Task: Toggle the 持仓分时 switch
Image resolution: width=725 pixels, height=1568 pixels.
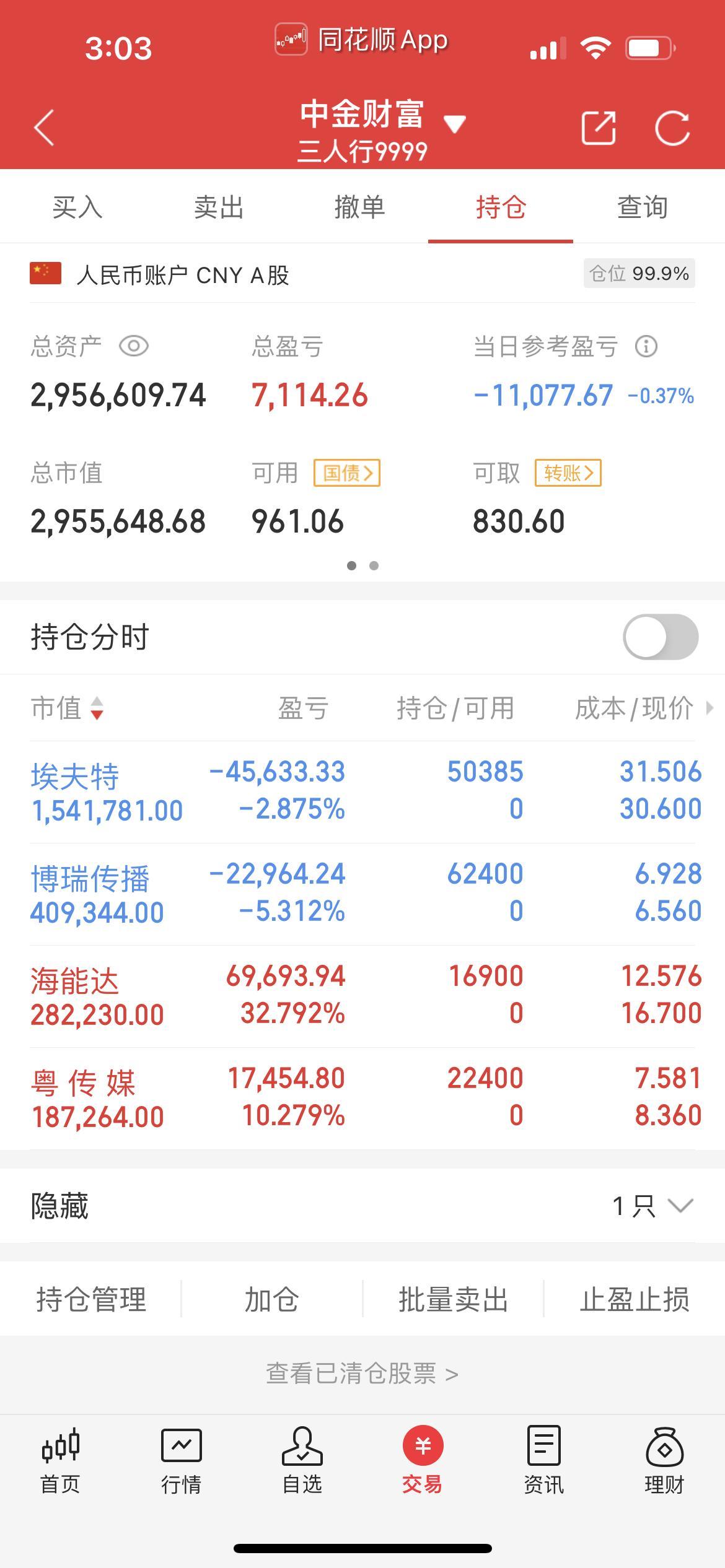Action: pos(661,637)
